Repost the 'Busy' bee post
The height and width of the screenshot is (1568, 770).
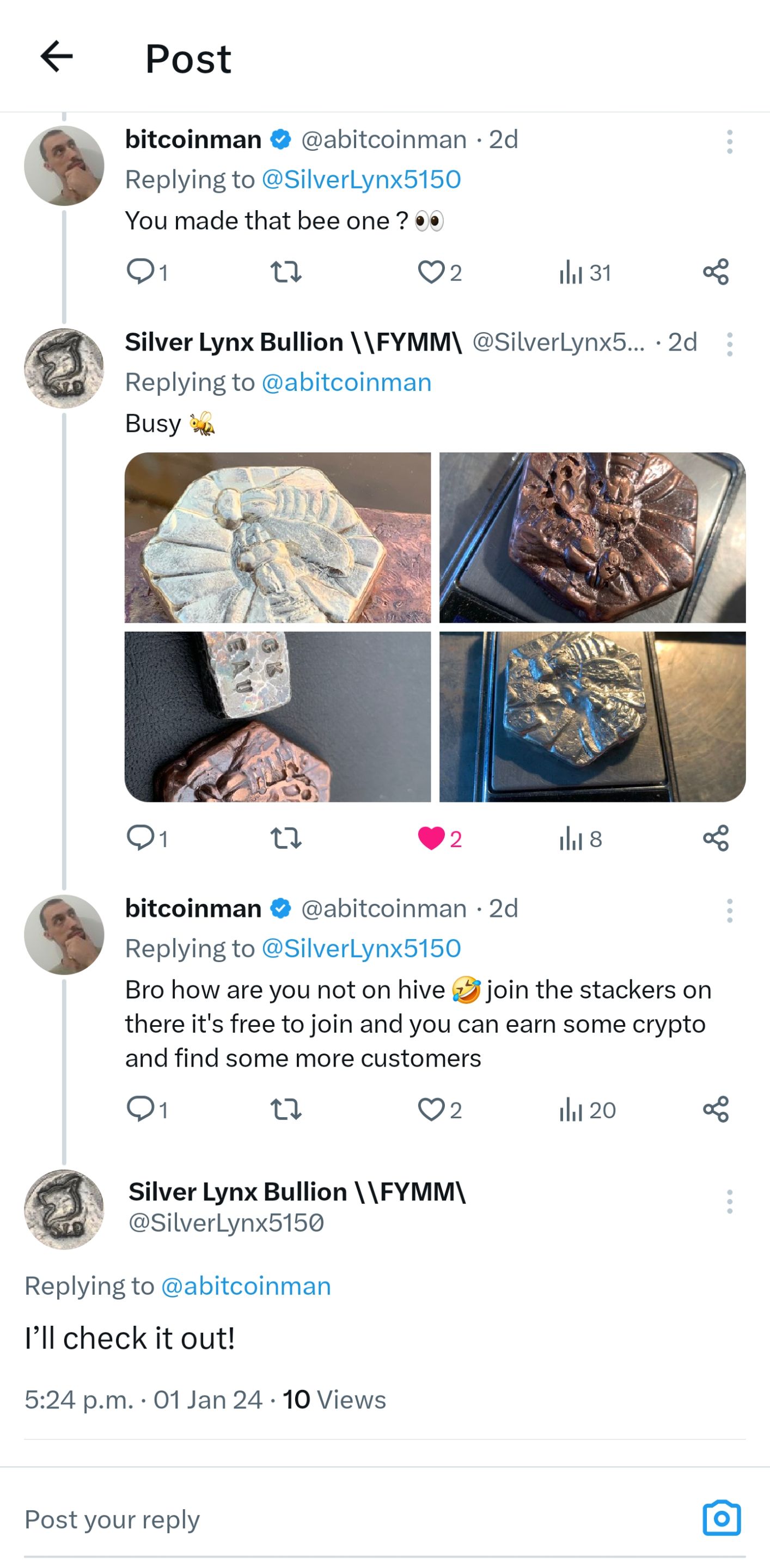285,838
